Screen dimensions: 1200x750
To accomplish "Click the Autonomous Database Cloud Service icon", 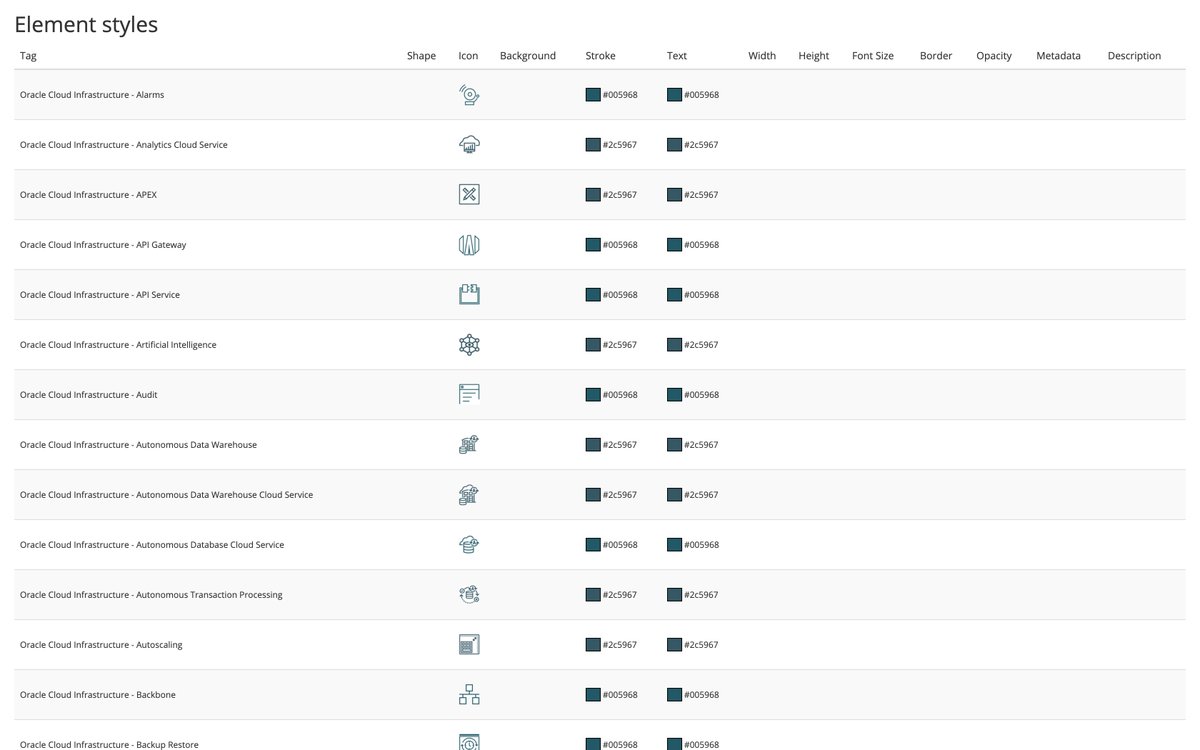I will [469, 545].
